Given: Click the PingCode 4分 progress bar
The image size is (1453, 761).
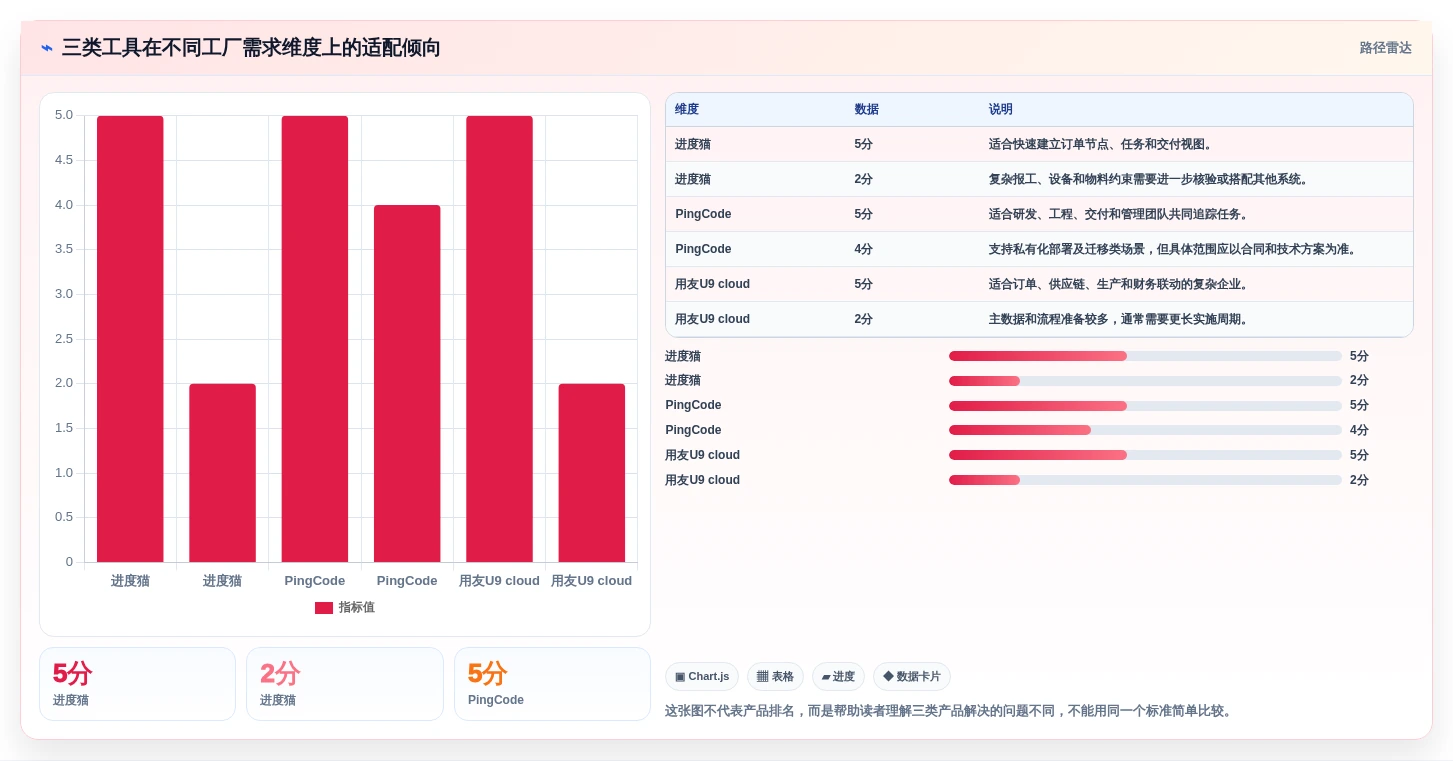Looking at the screenshot, I should 1145,430.
